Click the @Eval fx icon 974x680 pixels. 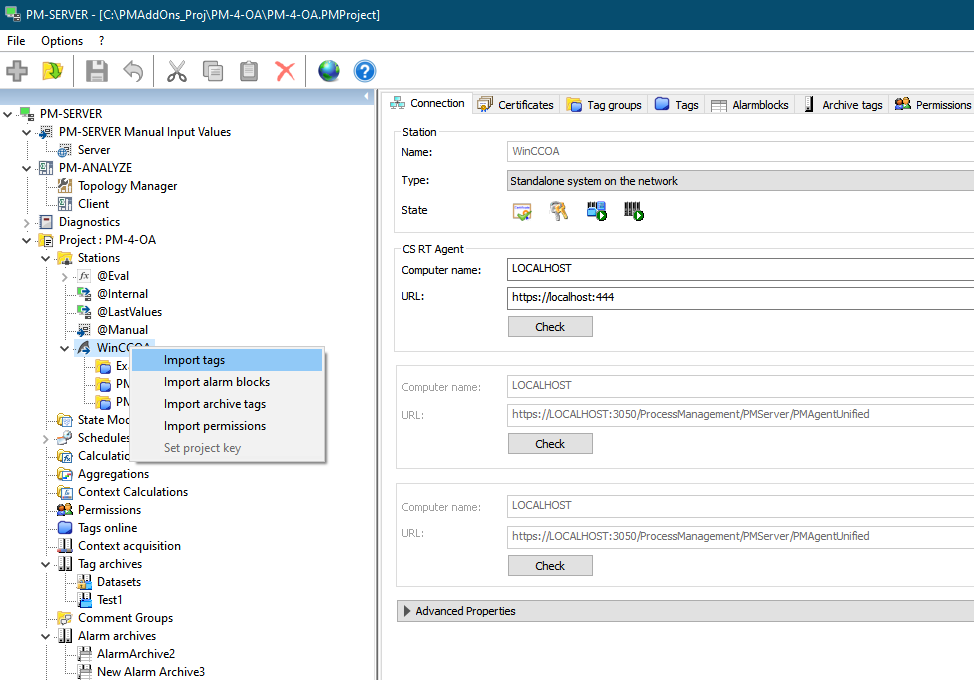(84, 276)
